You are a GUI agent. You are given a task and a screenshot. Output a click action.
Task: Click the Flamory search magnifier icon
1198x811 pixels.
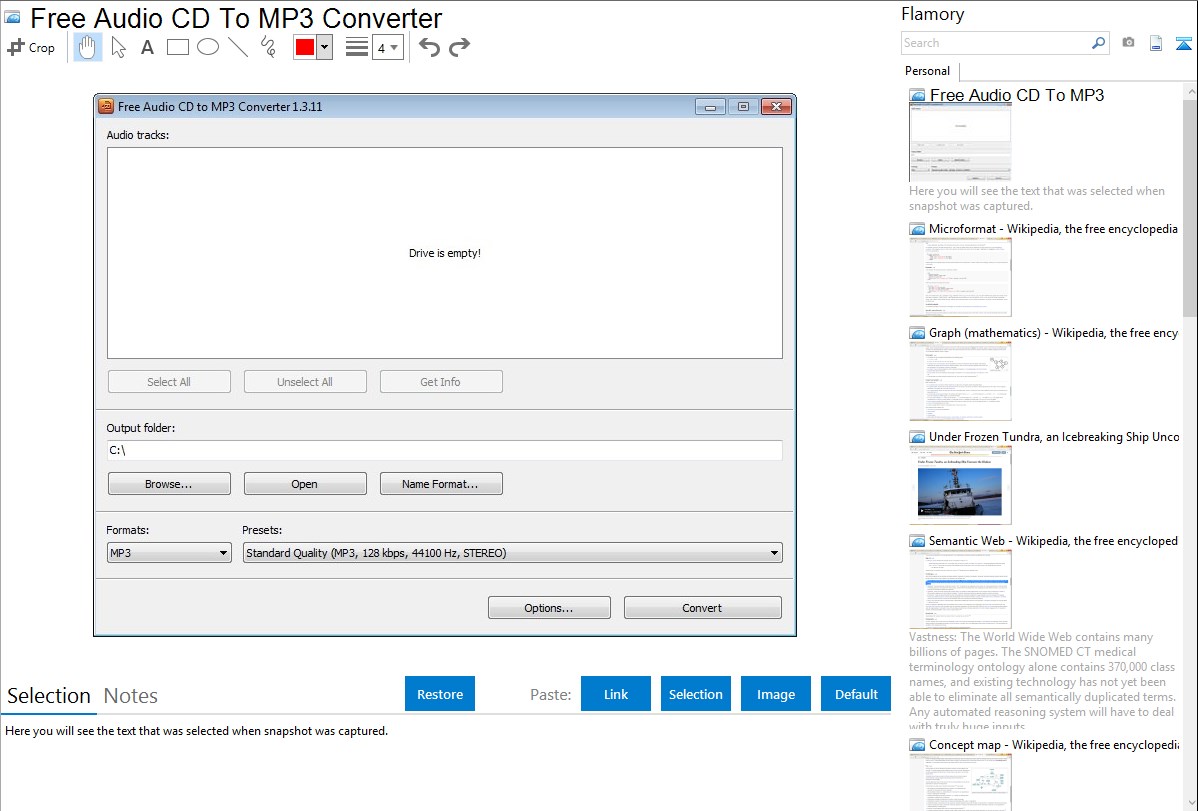[x=1098, y=43]
